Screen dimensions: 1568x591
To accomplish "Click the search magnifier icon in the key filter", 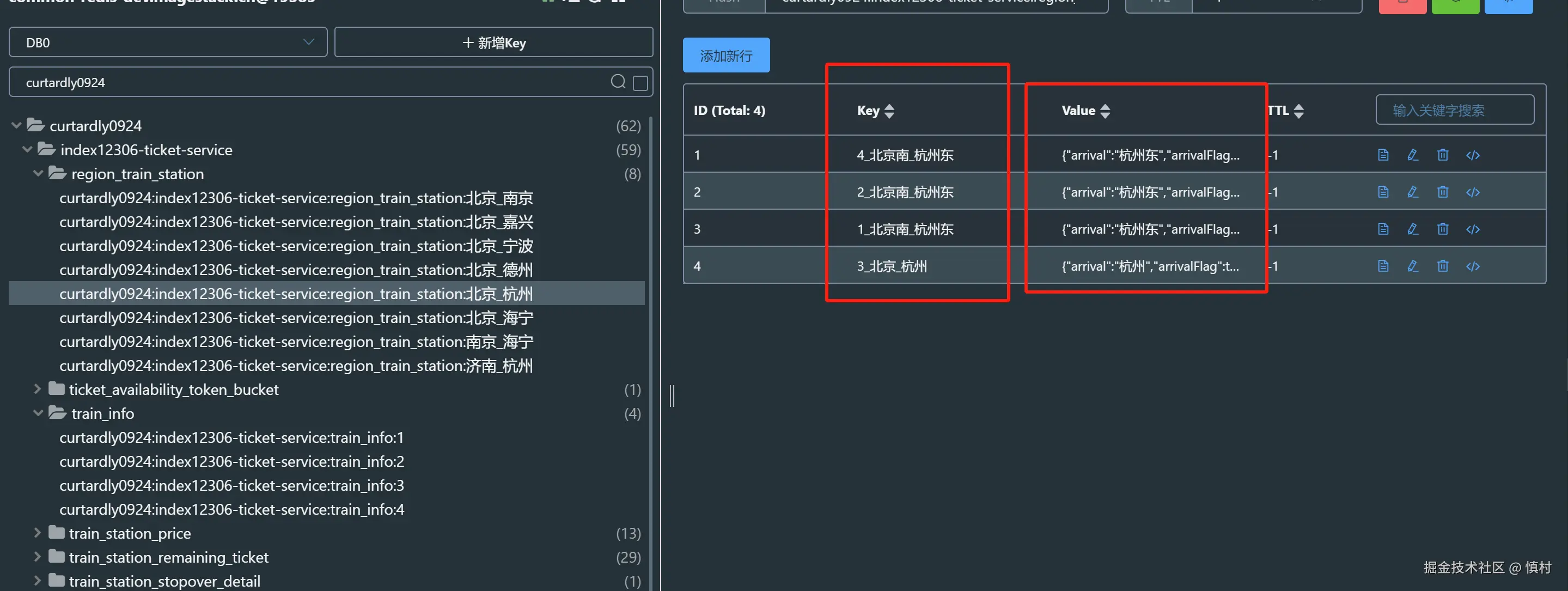I will pos(618,82).
